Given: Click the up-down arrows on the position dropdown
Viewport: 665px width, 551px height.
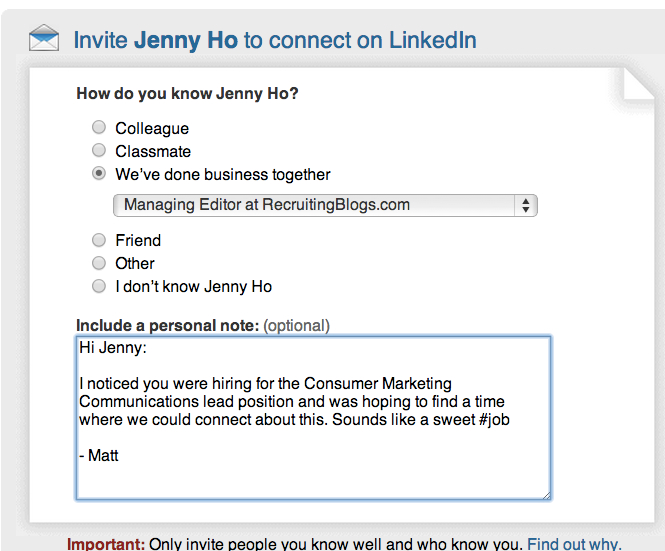Looking at the screenshot, I should point(525,205).
